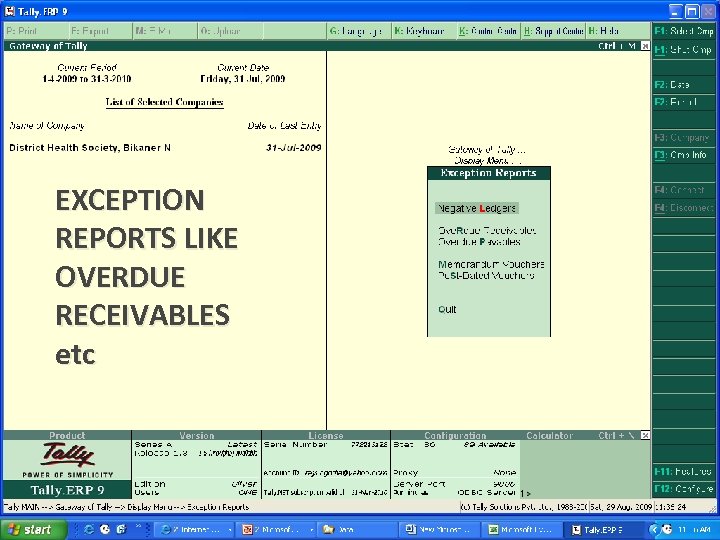This screenshot has height=540, width=720.
Task: Open the folder window in taskbar
Action: tap(359, 530)
